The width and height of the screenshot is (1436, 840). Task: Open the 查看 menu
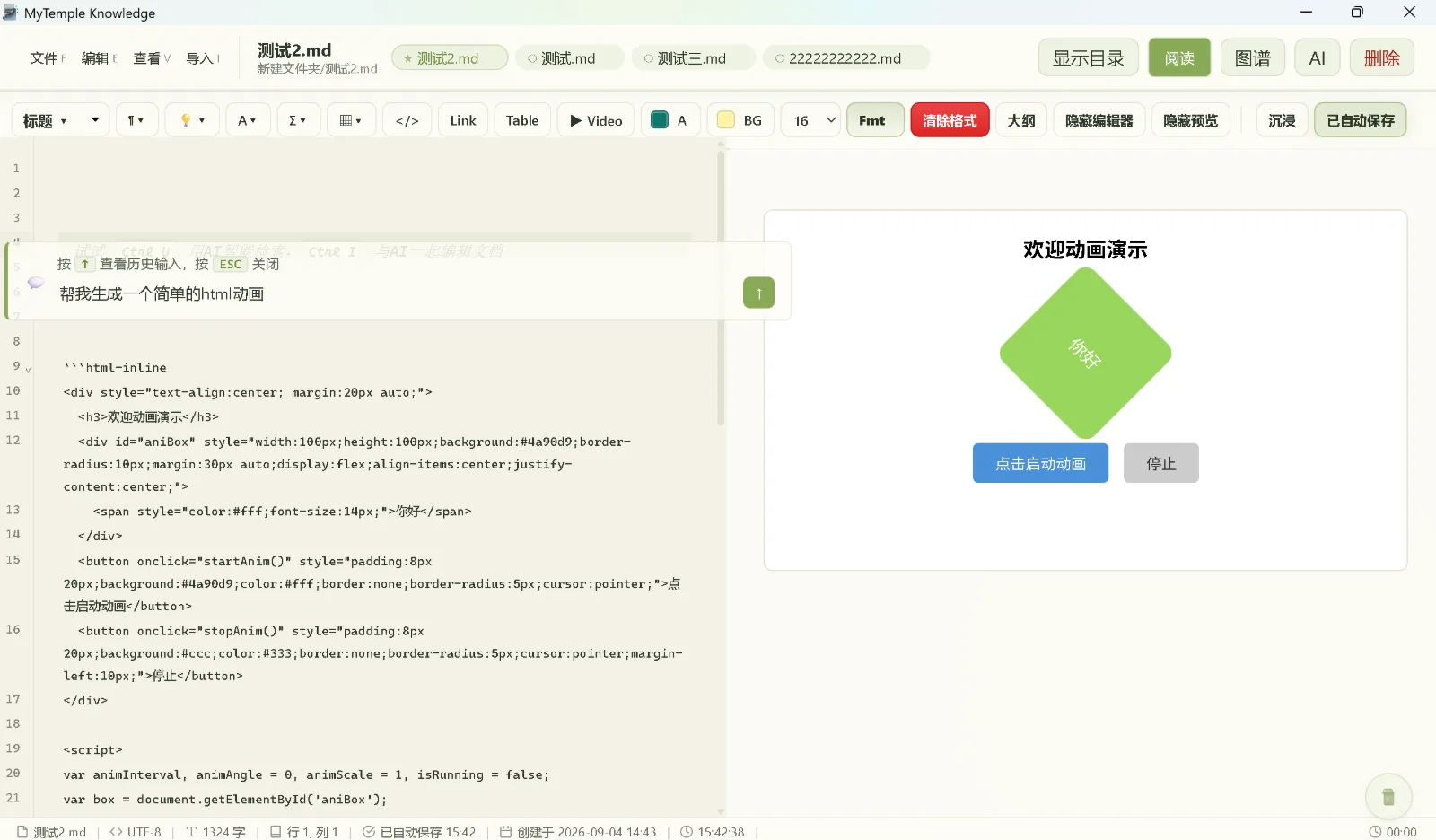[x=151, y=58]
